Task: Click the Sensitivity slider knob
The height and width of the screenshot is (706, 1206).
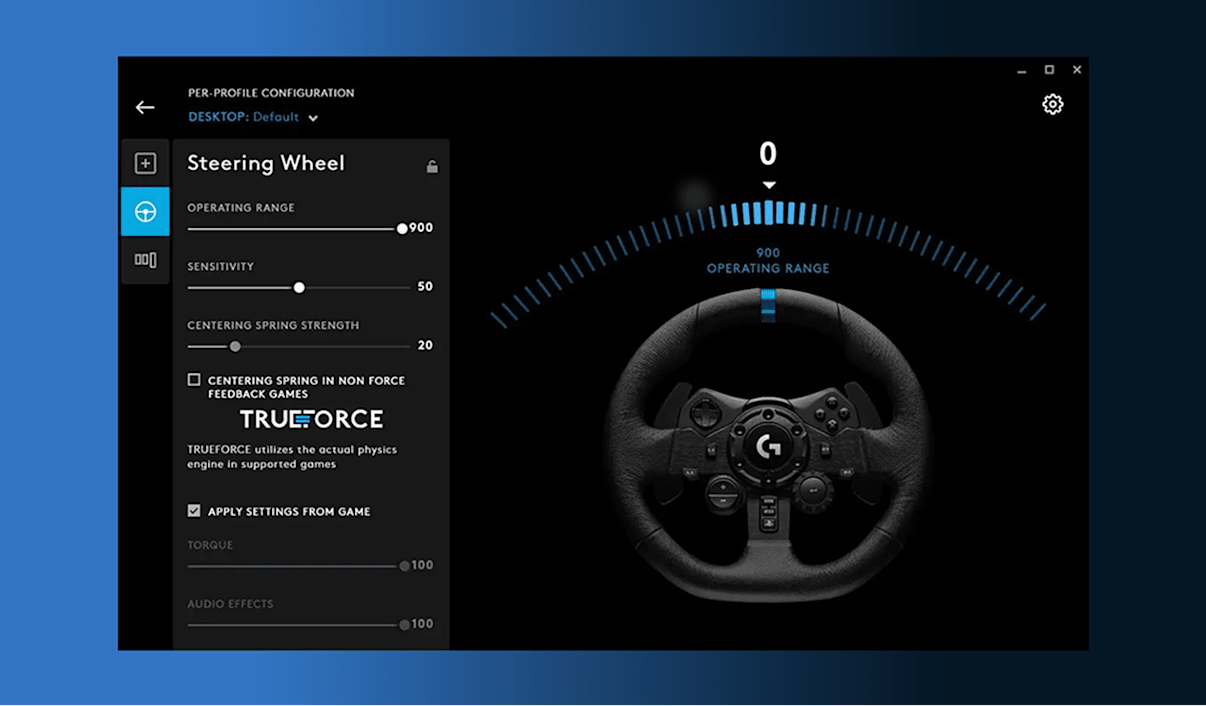Action: 299,287
